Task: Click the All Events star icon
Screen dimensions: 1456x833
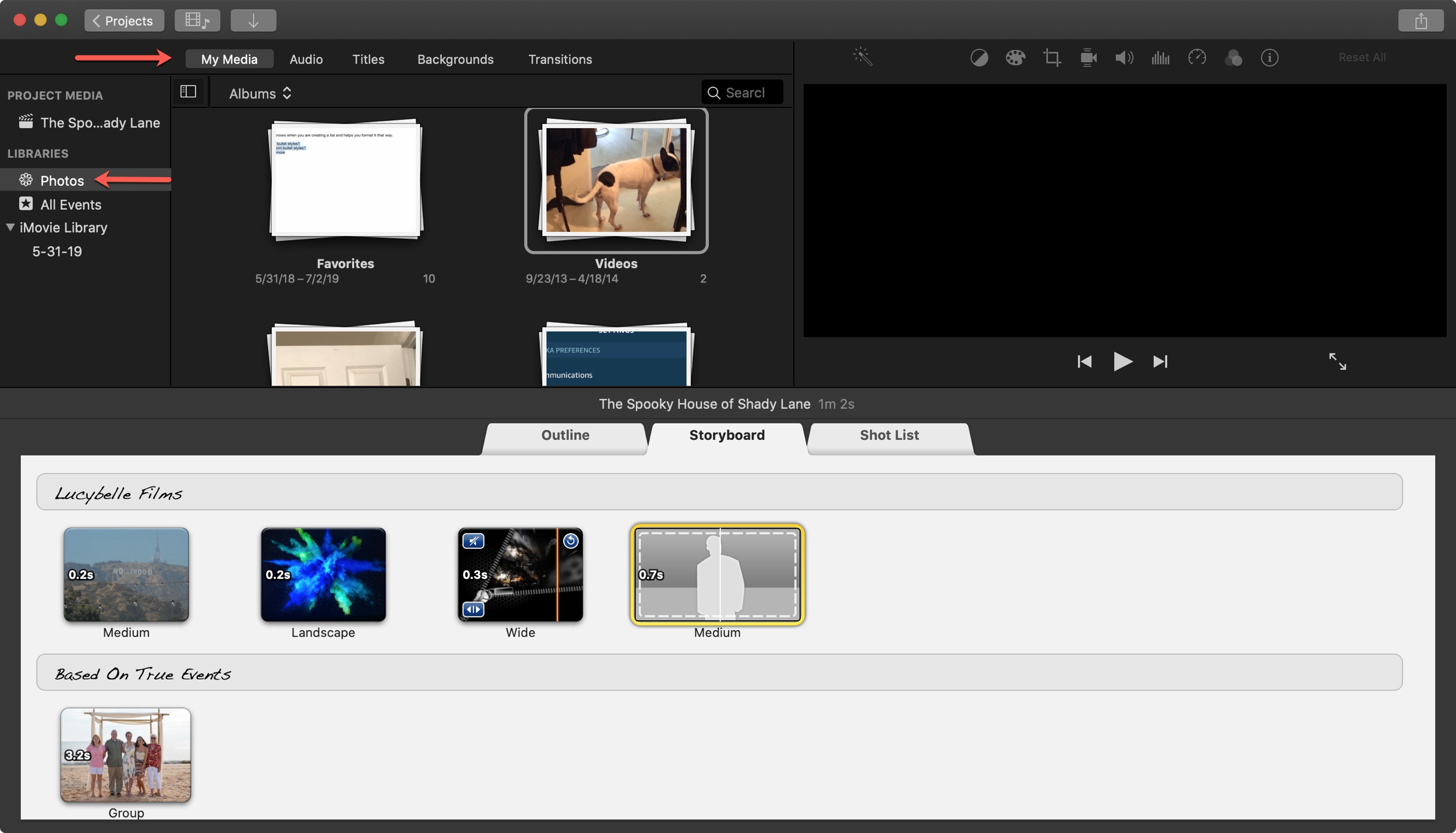Action: coord(26,203)
